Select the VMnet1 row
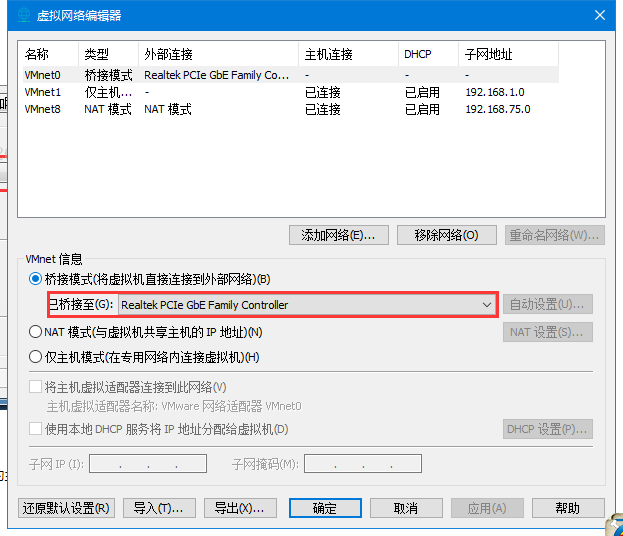This screenshot has height=536, width=623. click(x=291, y=92)
